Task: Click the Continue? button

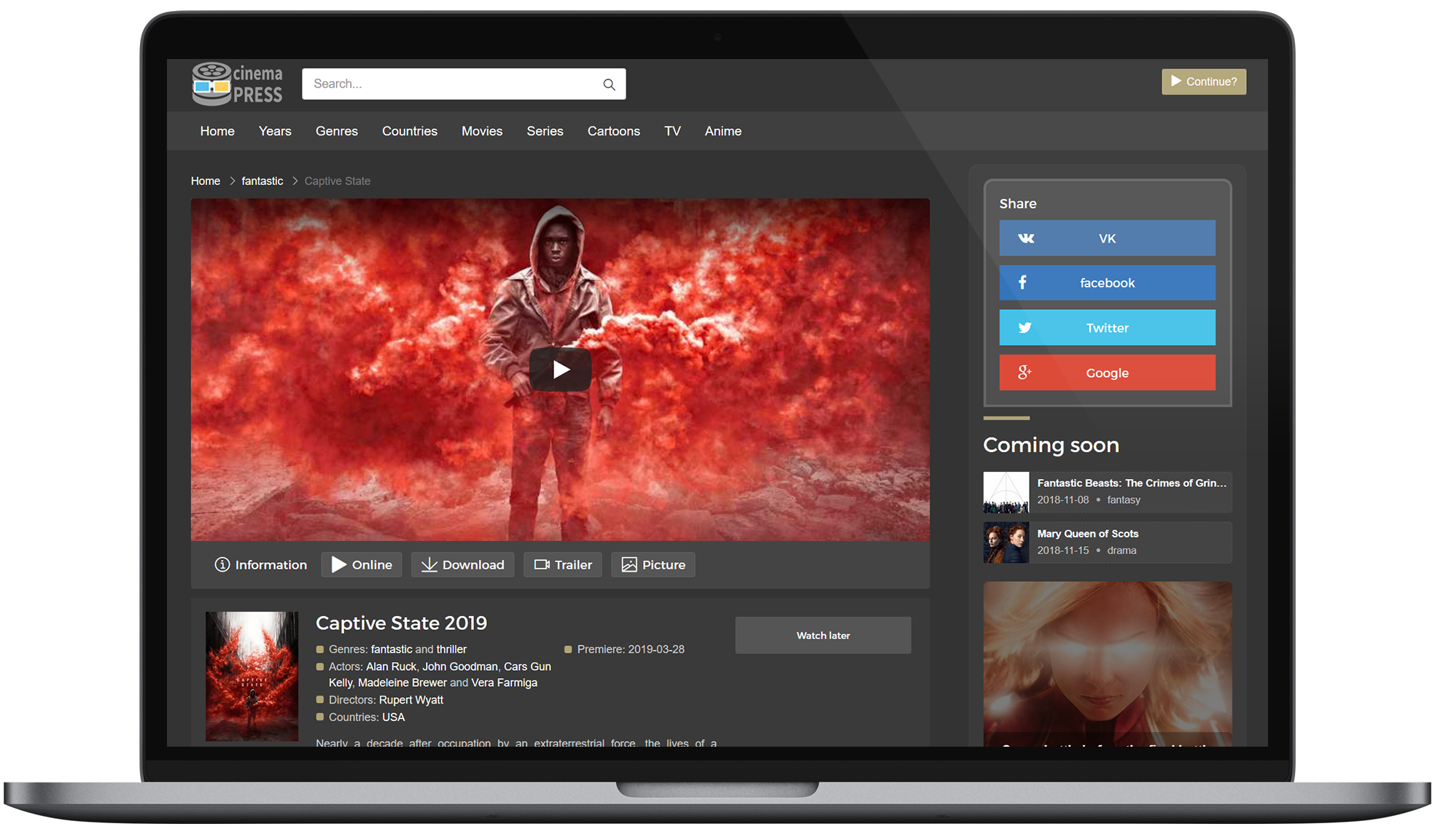Action: [x=1203, y=82]
